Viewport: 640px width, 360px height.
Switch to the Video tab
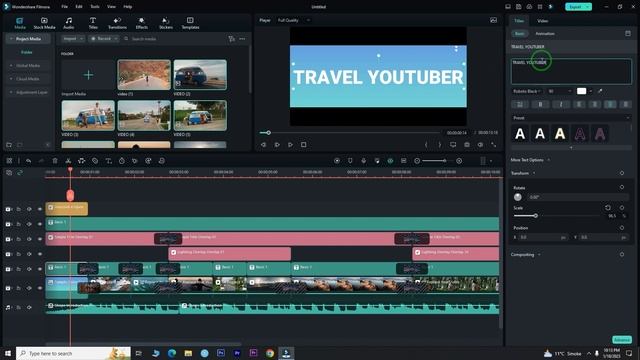542,20
